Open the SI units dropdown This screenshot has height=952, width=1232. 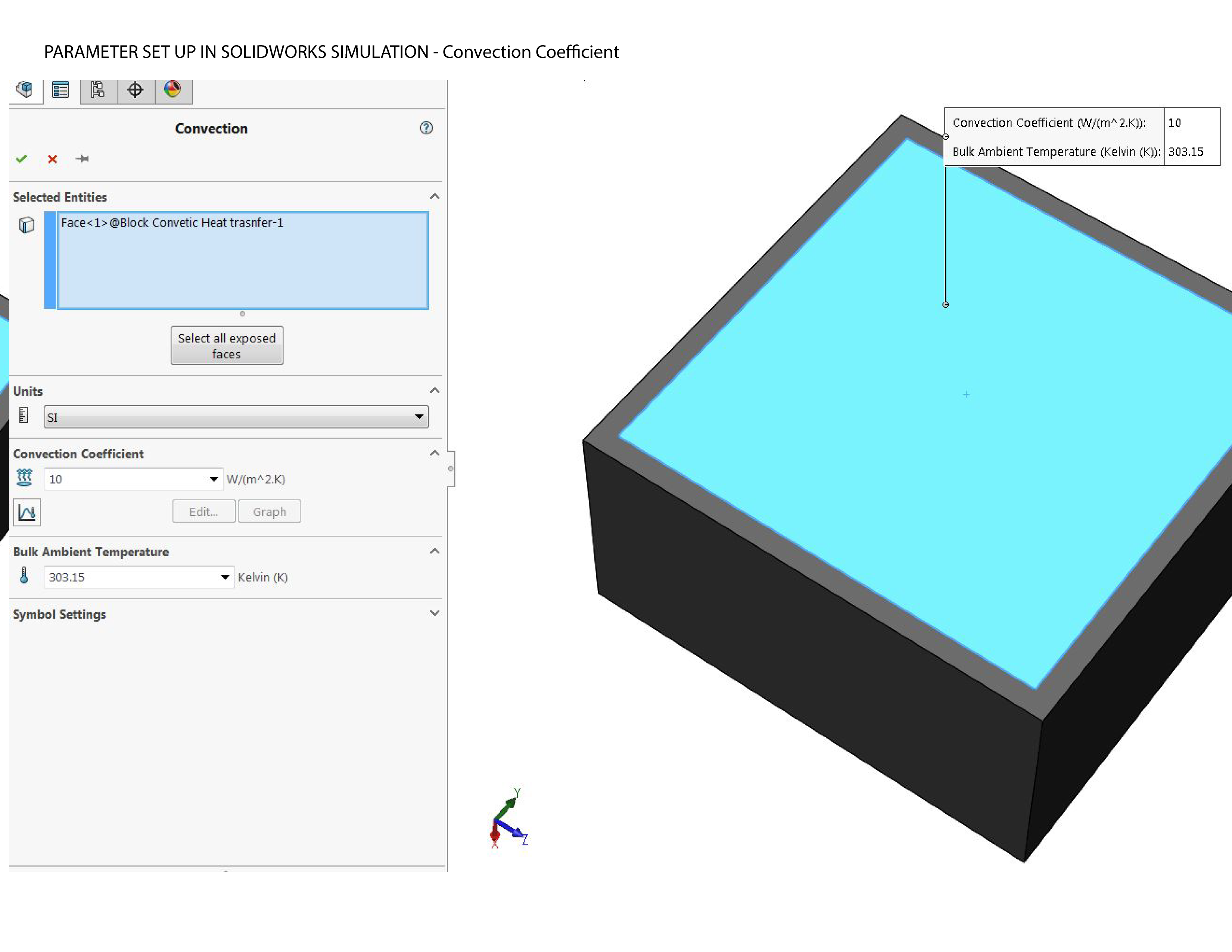point(236,417)
